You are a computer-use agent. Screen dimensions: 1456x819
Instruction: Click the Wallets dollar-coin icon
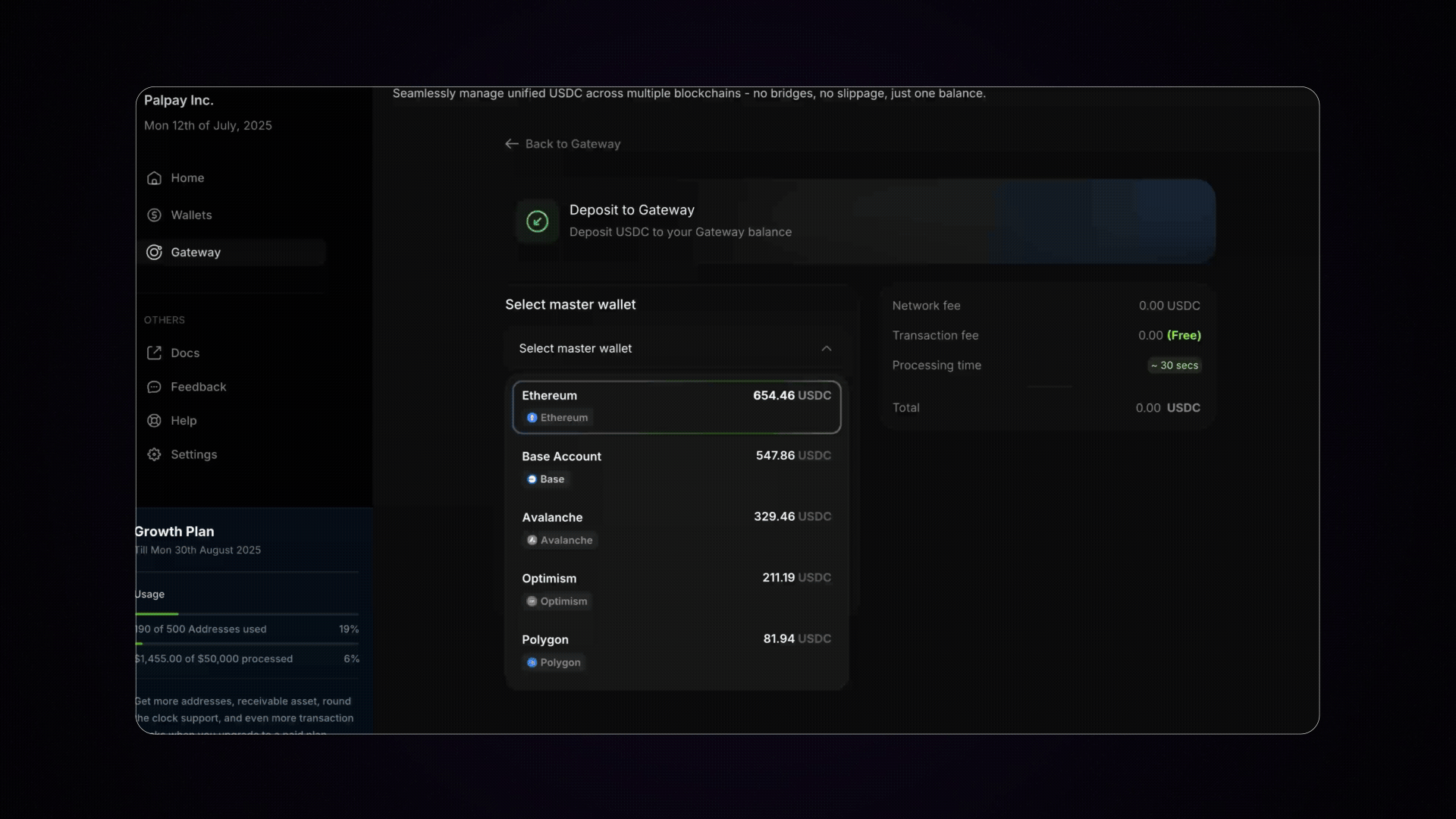tap(154, 215)
